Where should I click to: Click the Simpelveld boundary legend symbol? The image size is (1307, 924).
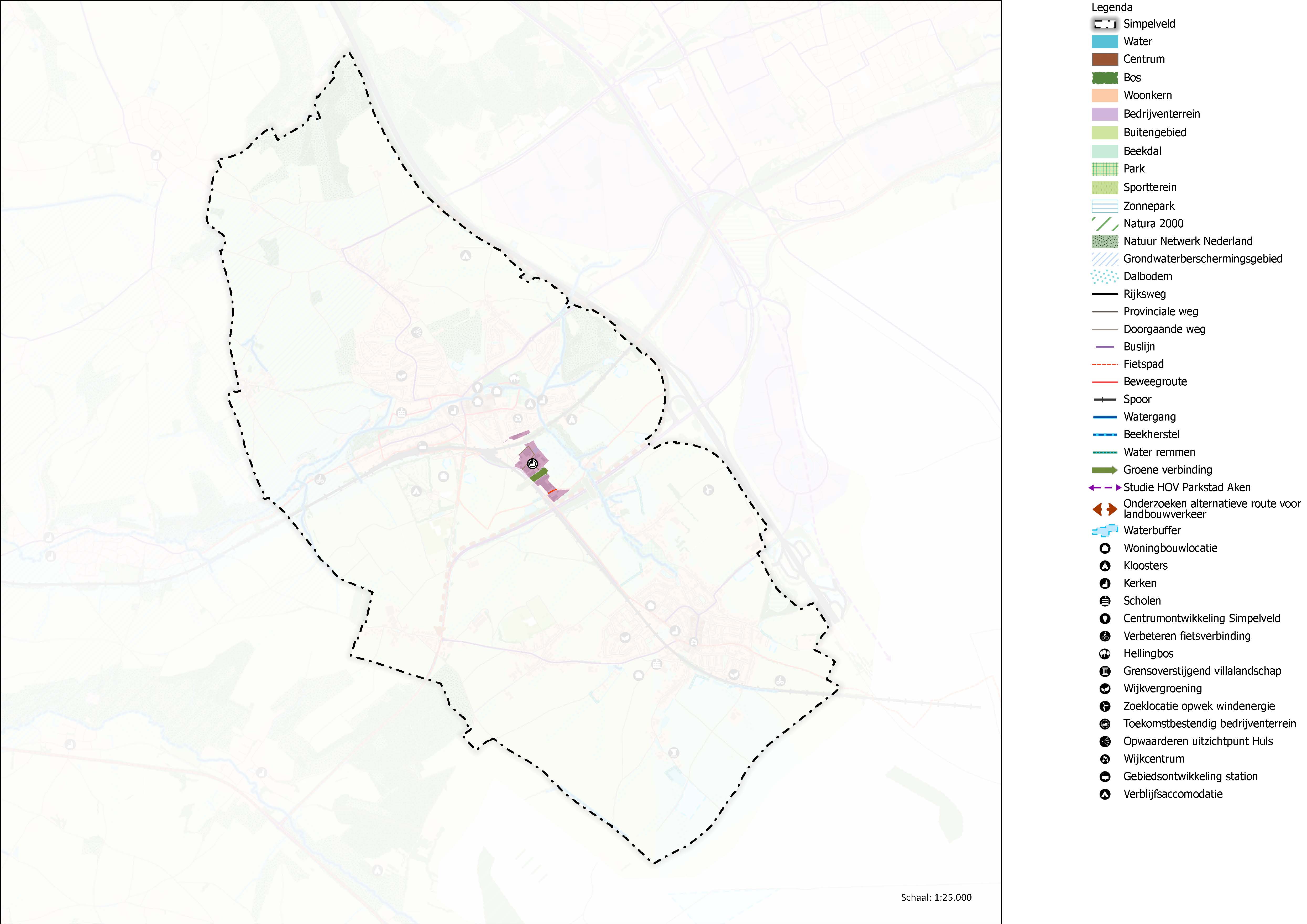(x=1104, y=24)
